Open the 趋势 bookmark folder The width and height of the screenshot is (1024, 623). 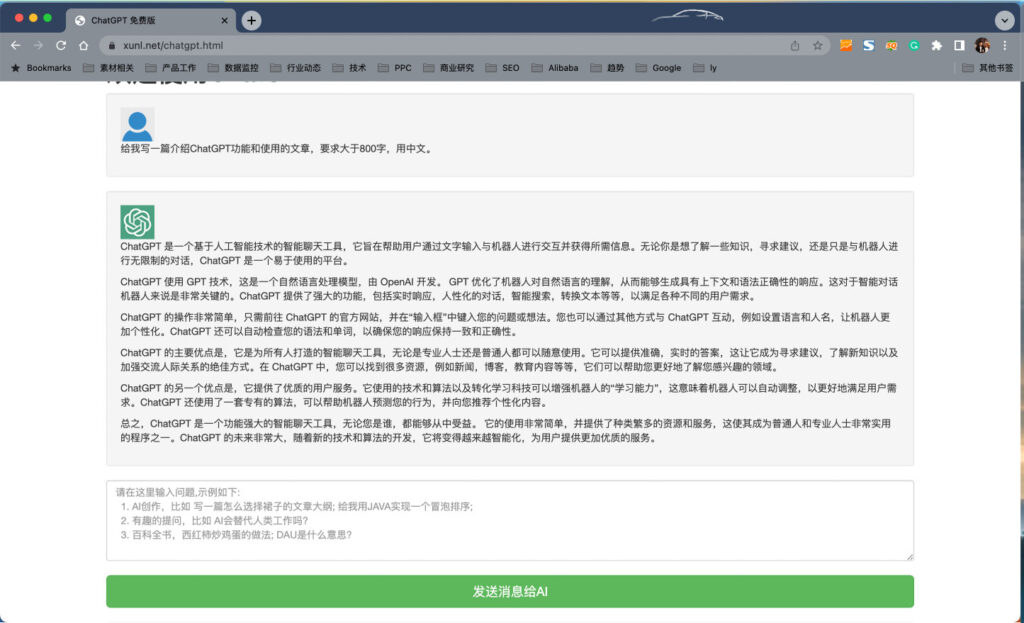click(x=607, y=68)
